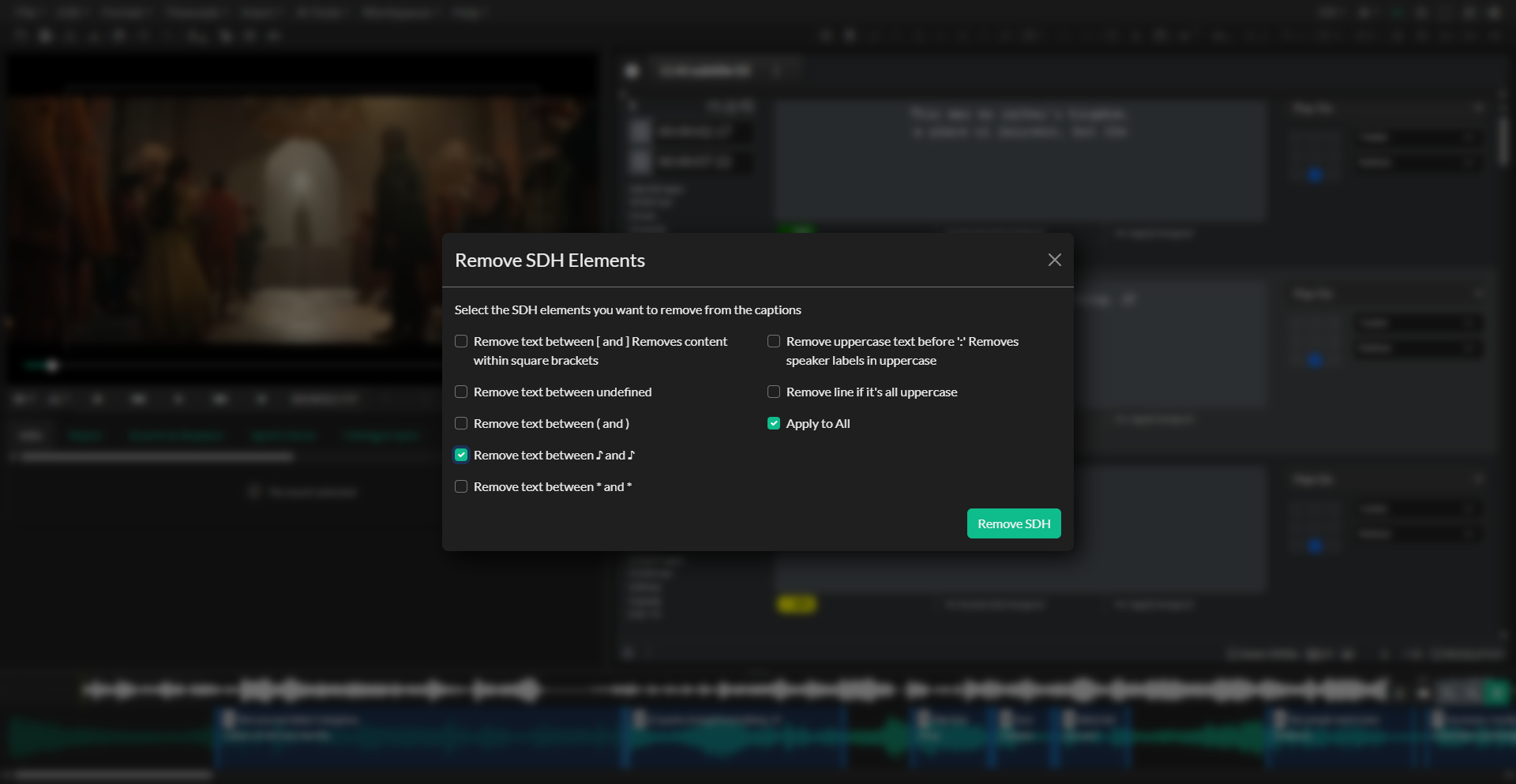This screenshot has width=1516, height=784.
Task: Click the first icon in the top-left editing toolbar
Action: pos(21,36)
